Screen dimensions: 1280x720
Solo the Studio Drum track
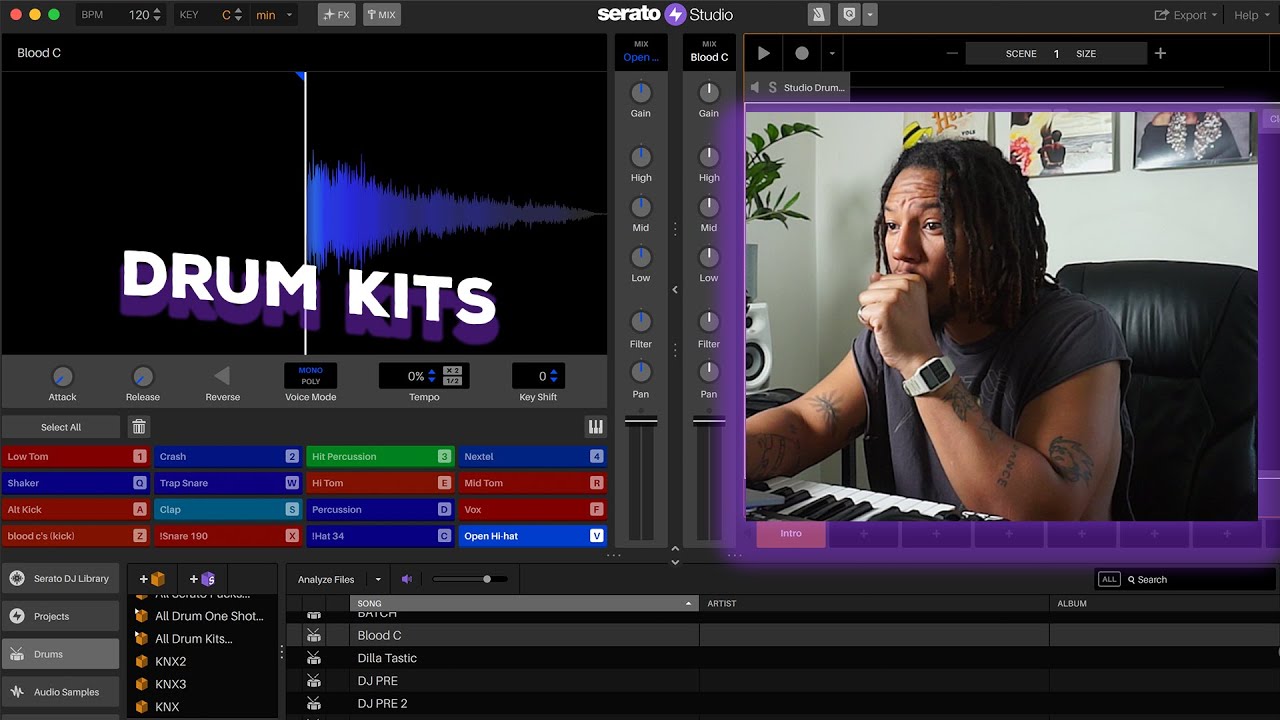tap(772, 87)
